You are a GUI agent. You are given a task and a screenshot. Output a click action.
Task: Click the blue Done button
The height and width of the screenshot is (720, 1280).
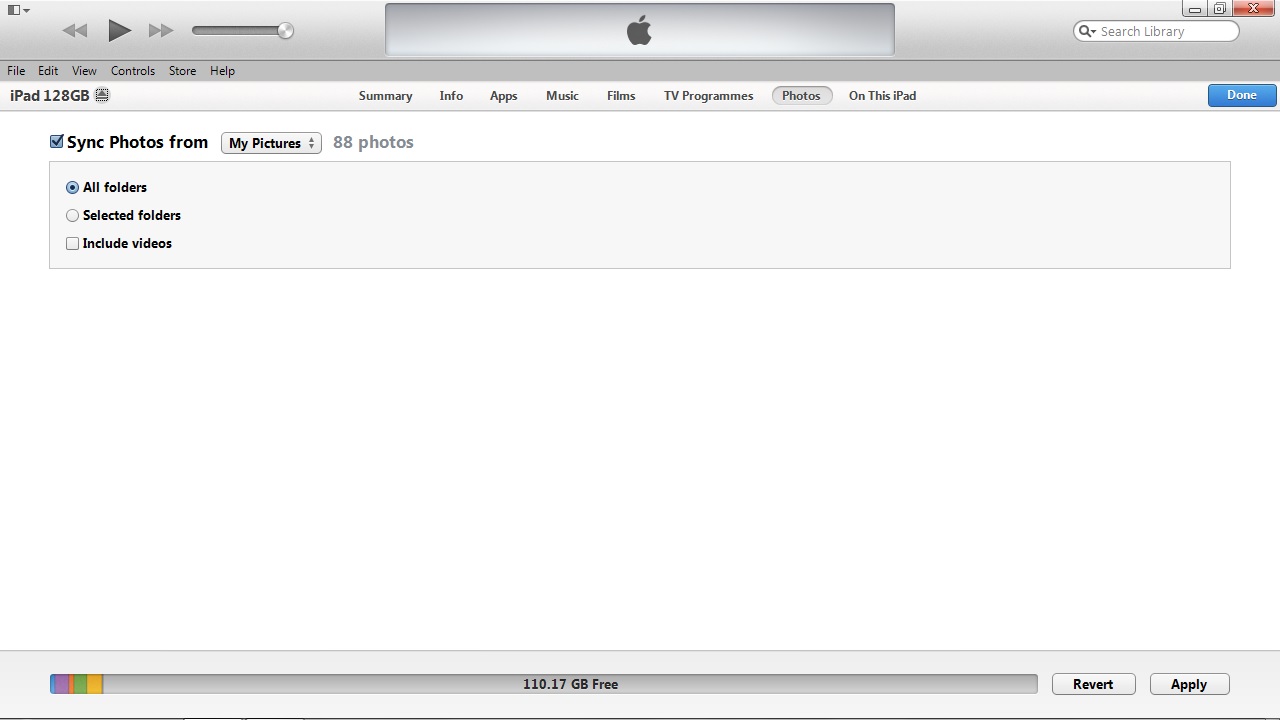coord(1242,95)
